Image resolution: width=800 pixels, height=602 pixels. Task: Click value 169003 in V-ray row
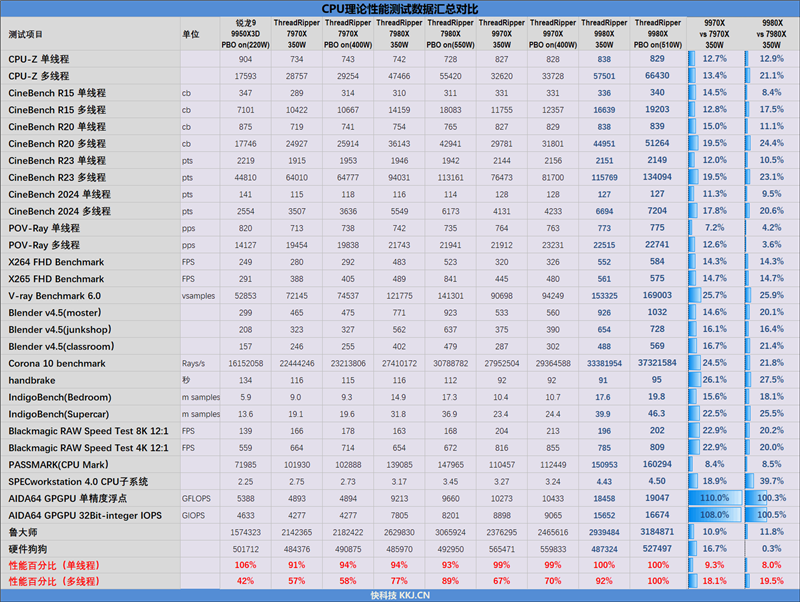click(x=657, y=295)
